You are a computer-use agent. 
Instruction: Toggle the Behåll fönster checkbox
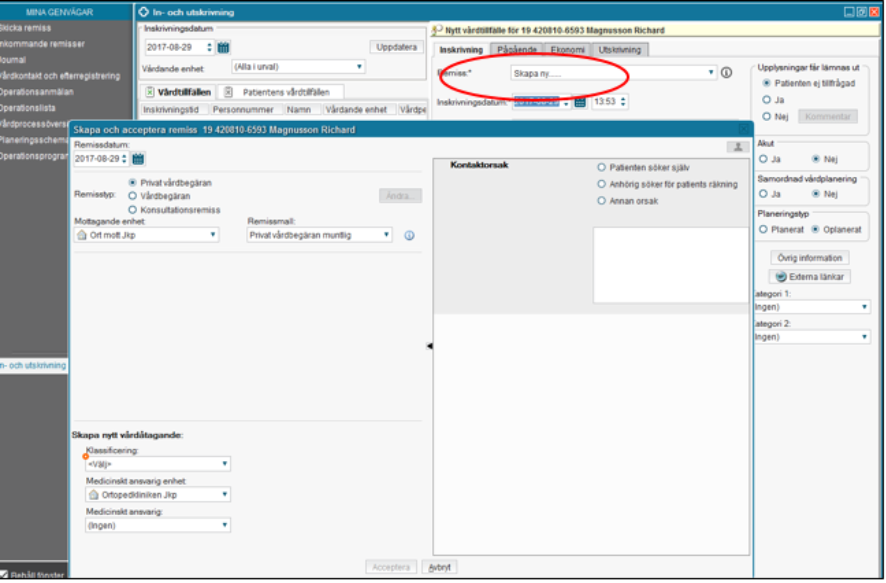click(x=5, y=575)
